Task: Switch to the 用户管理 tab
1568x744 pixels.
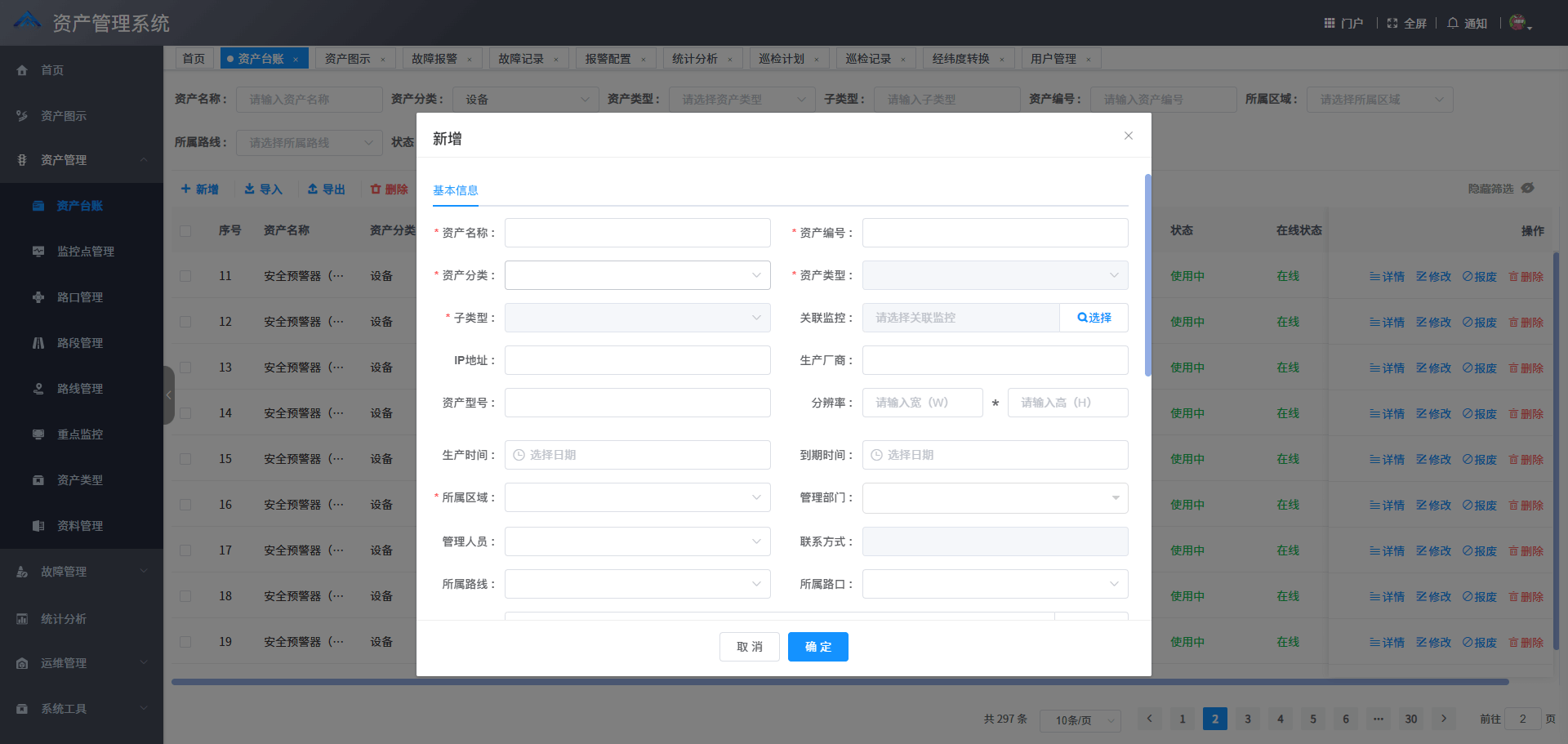Action: click(1053, 58)
